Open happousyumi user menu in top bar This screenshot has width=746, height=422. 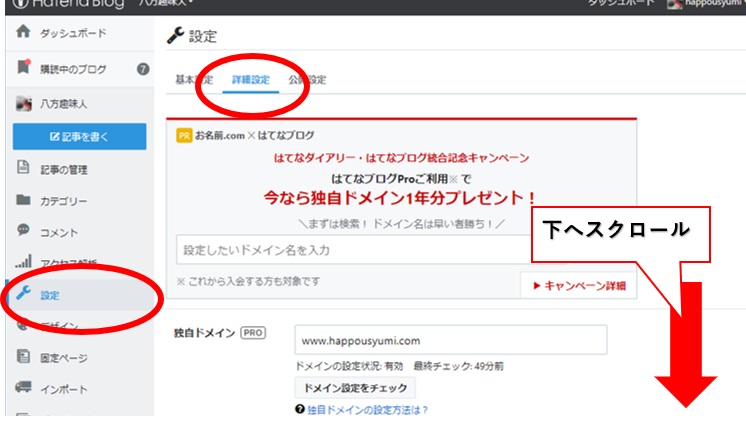click(x=706, y=3)
